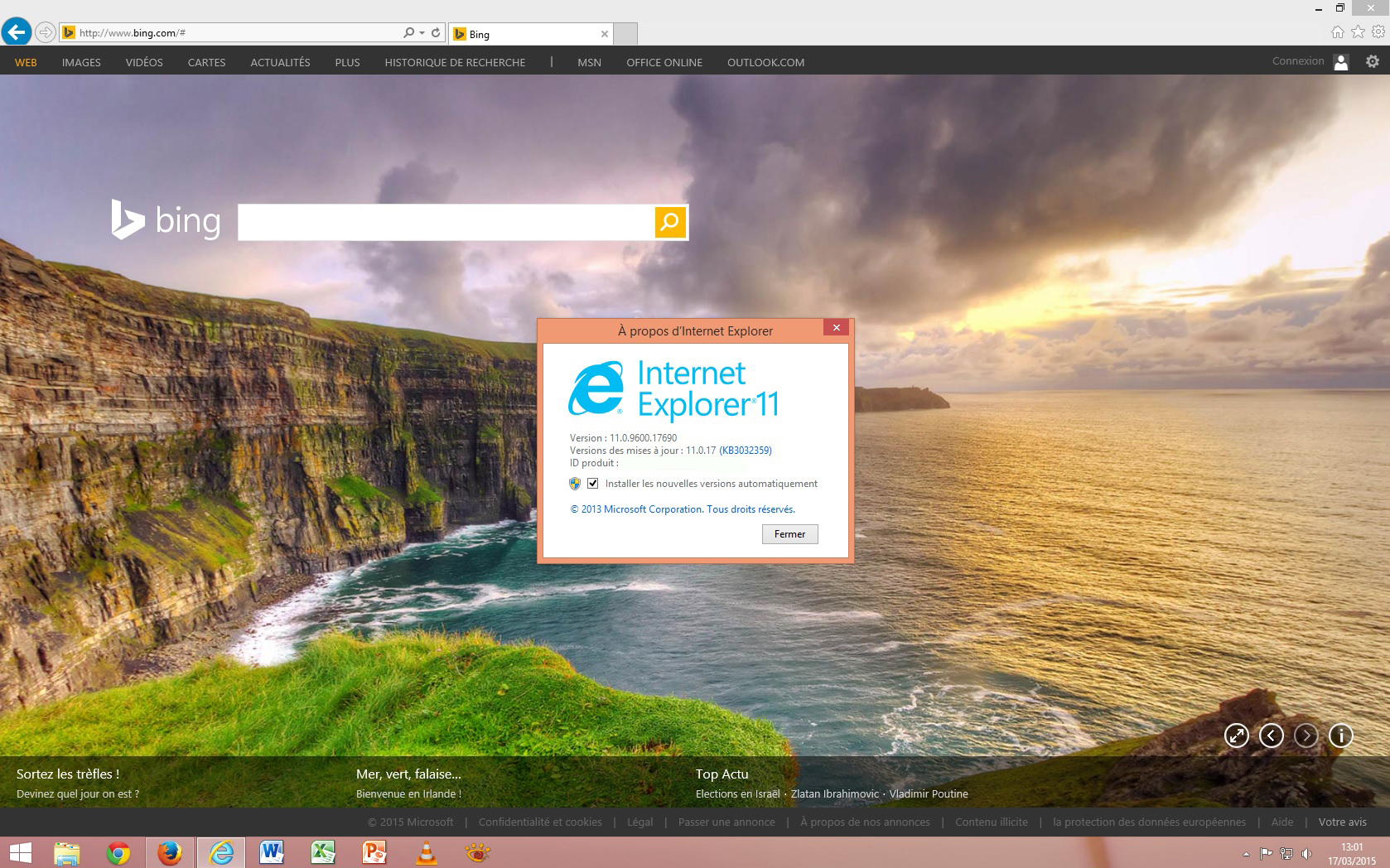Show hidden system tray icons
1390x868 pixels.
(1246, 854)
